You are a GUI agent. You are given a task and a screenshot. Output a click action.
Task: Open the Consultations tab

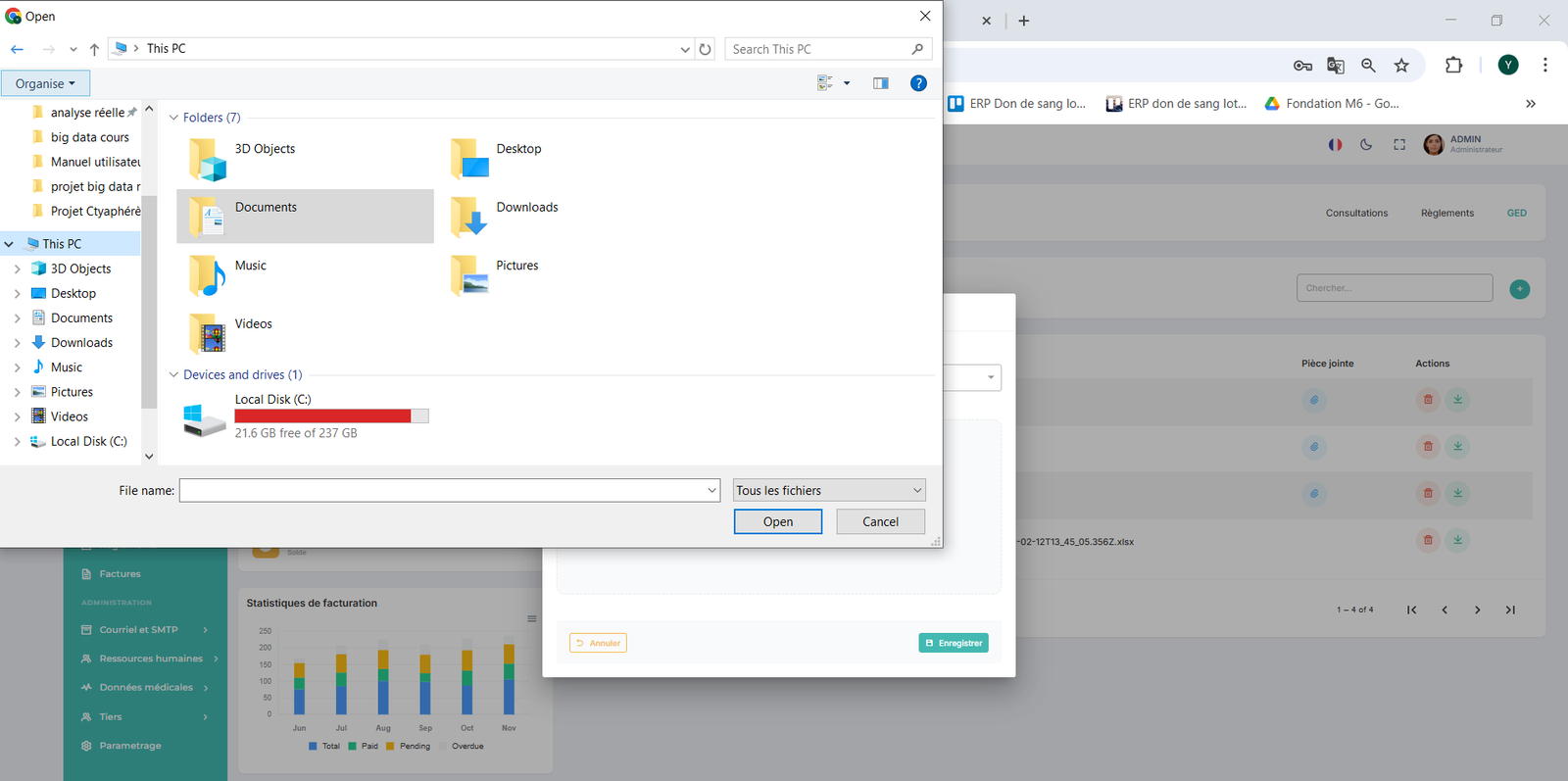tap(1356, 213)
